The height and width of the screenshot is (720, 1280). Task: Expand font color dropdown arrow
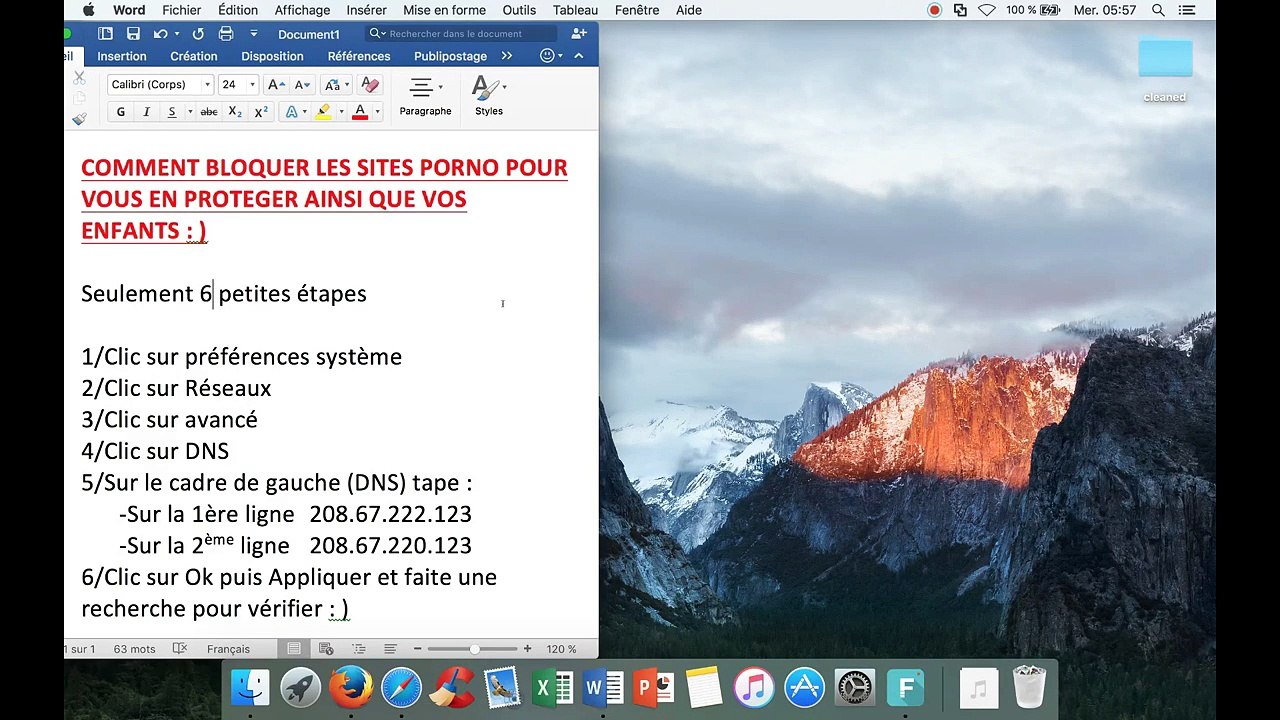click(377, 112)
